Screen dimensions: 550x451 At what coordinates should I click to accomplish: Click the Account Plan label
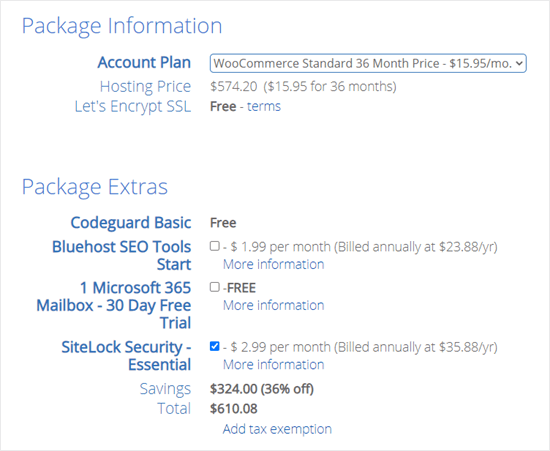(x=144, y=63)
